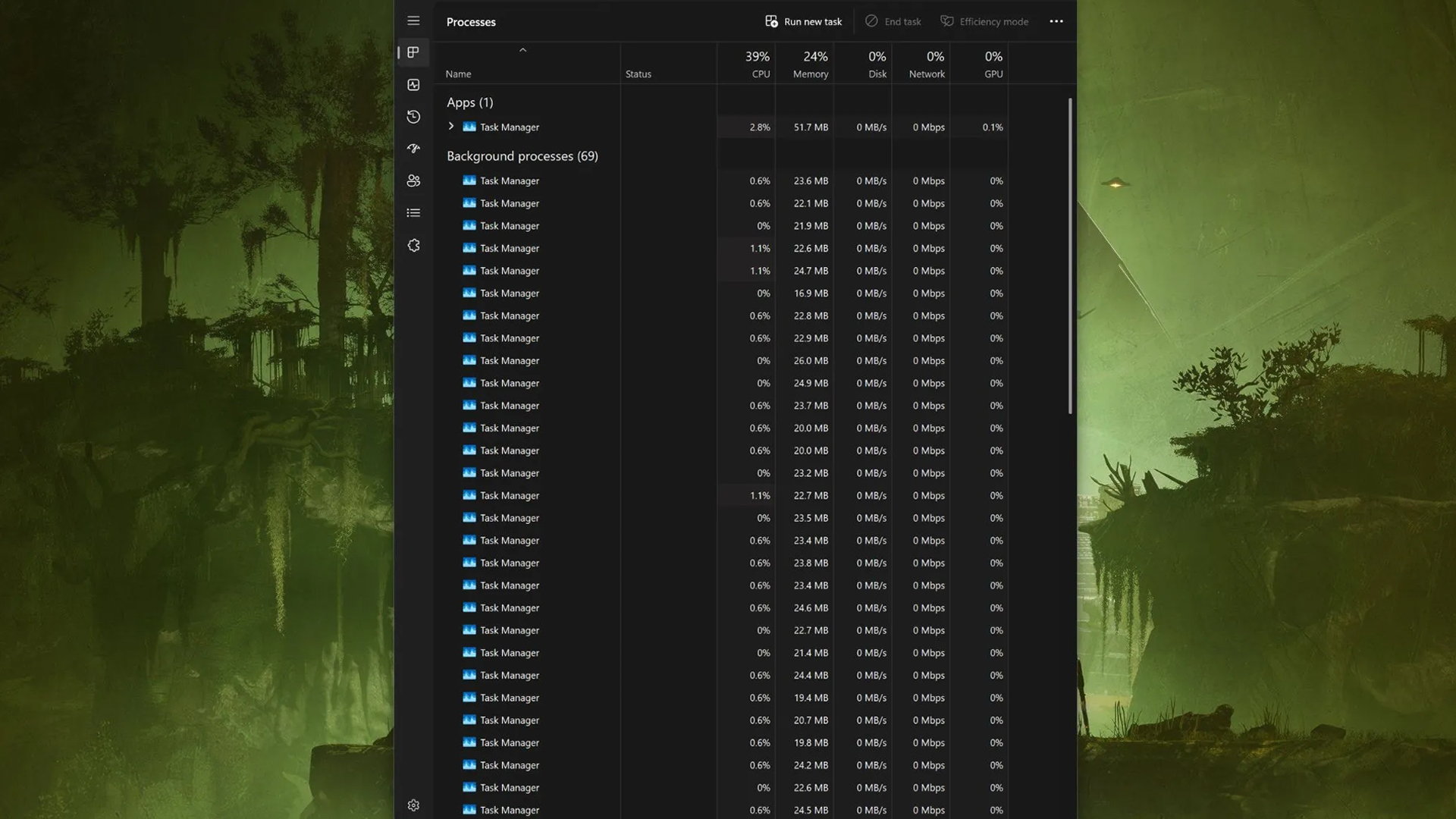The image size is (1456, 819).
Task: Open Task Manager settings gear
Action: (x=413, y=805)
